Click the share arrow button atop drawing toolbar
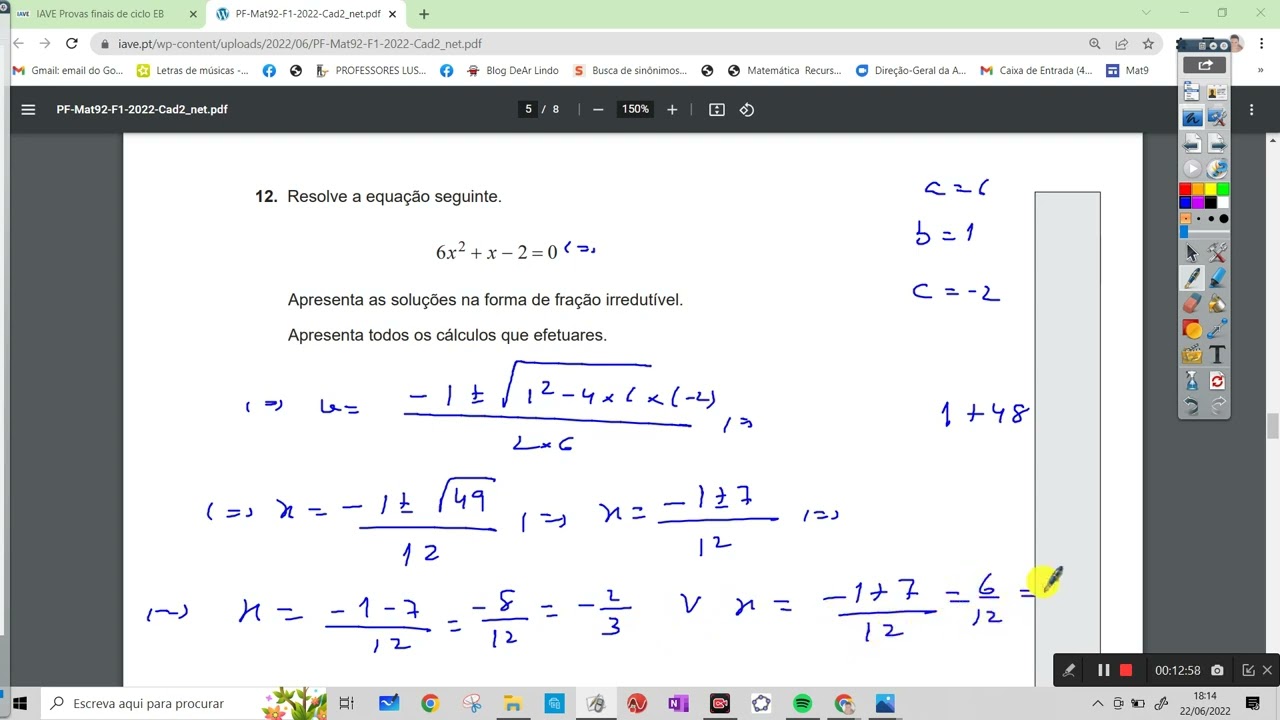The width and height of the screenshot is (1280, 720). pos(1205,65)
